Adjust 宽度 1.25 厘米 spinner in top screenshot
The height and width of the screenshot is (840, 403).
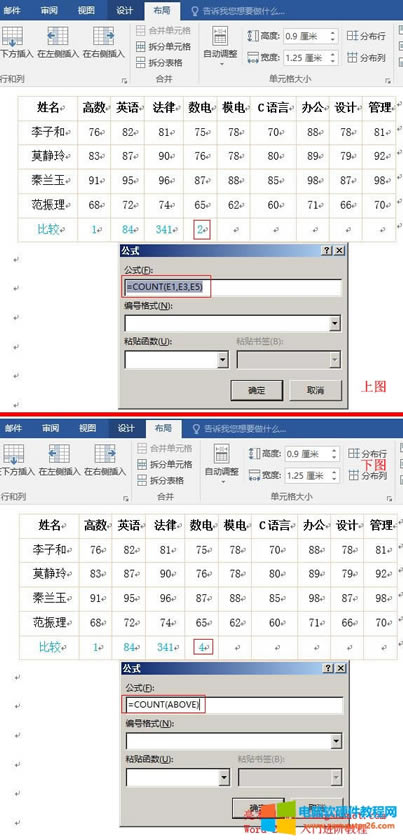[x=333, y=57]
